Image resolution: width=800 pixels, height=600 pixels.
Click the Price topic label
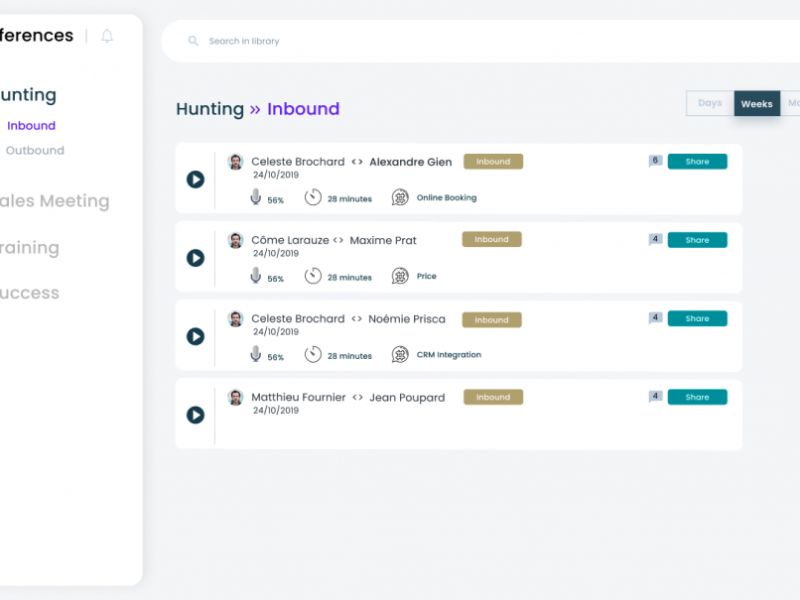(427, 277)
